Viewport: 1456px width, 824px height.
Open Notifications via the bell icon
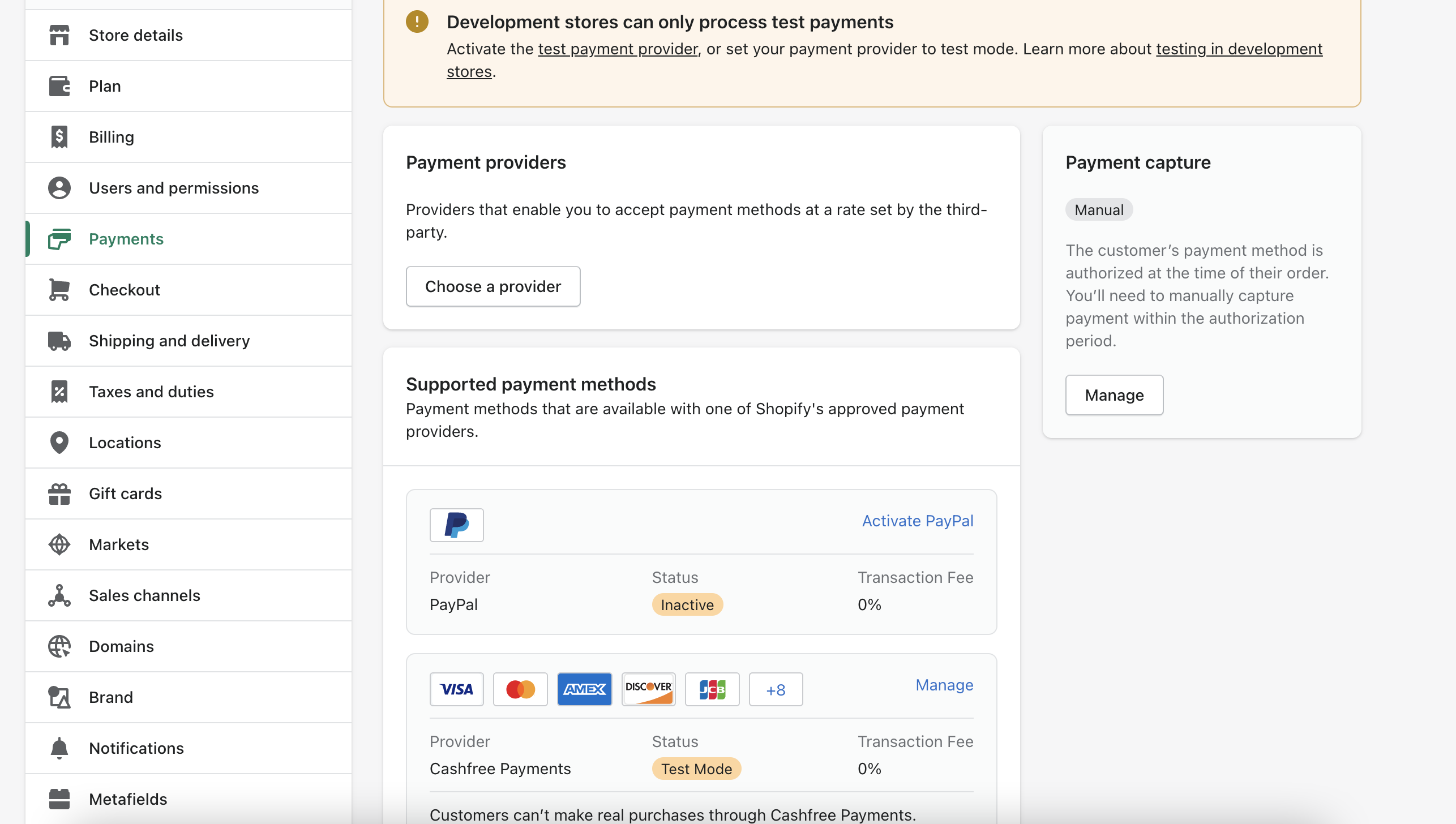[59, 748]
